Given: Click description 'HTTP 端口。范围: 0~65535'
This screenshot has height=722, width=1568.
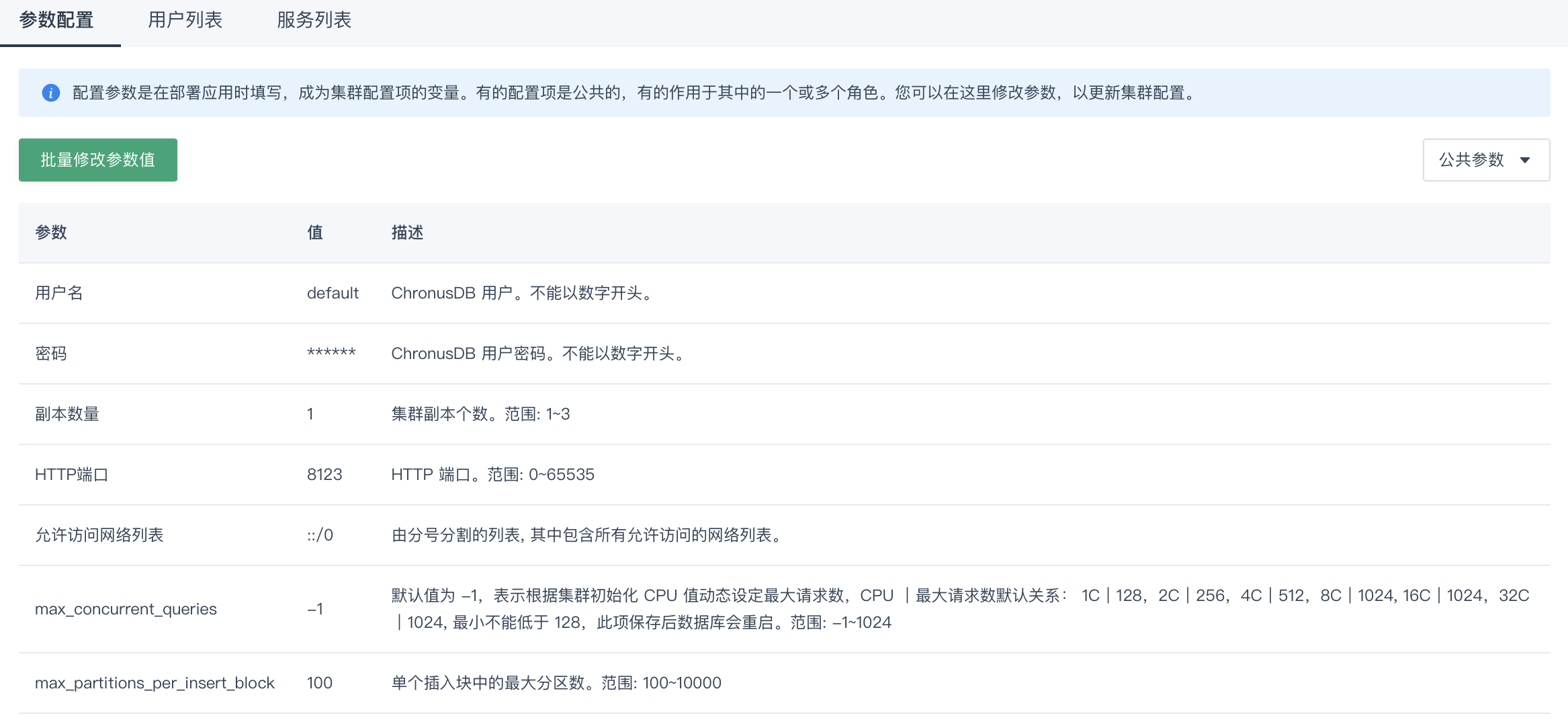Looking at the screenshot, I should pyautogui.click(x=493, y=475).
